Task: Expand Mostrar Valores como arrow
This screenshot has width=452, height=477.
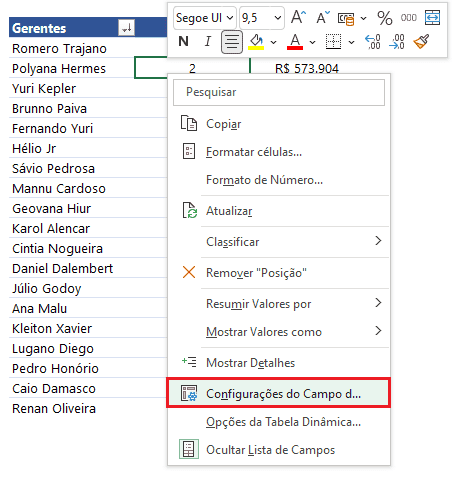Action: 378,331
